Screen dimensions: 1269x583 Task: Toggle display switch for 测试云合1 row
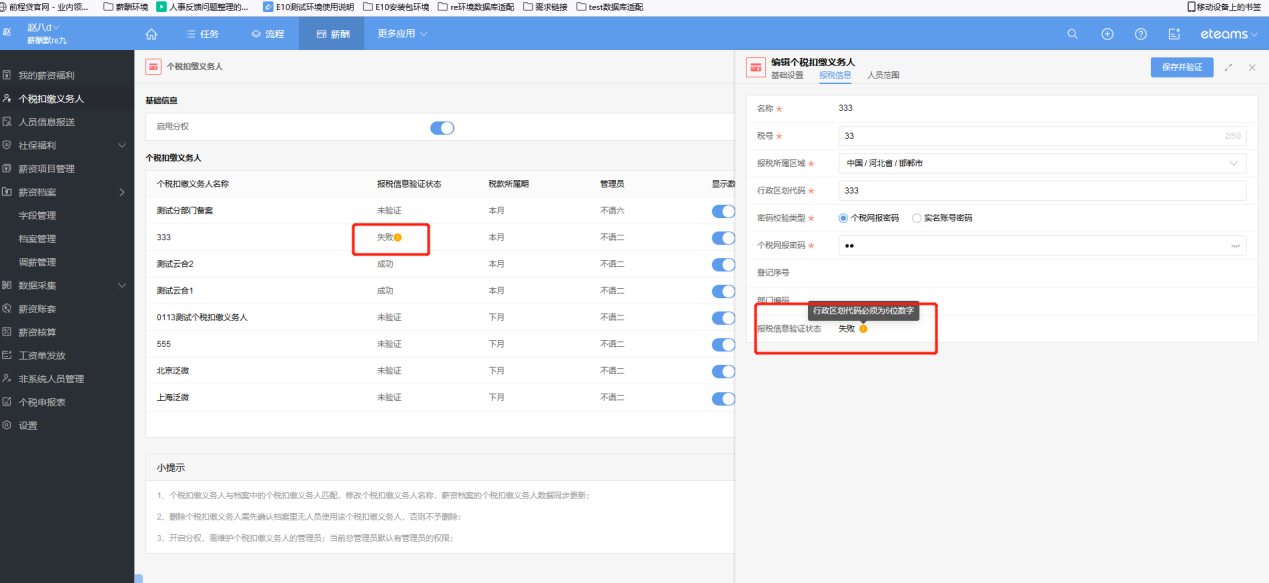click(x=723, y=290)
